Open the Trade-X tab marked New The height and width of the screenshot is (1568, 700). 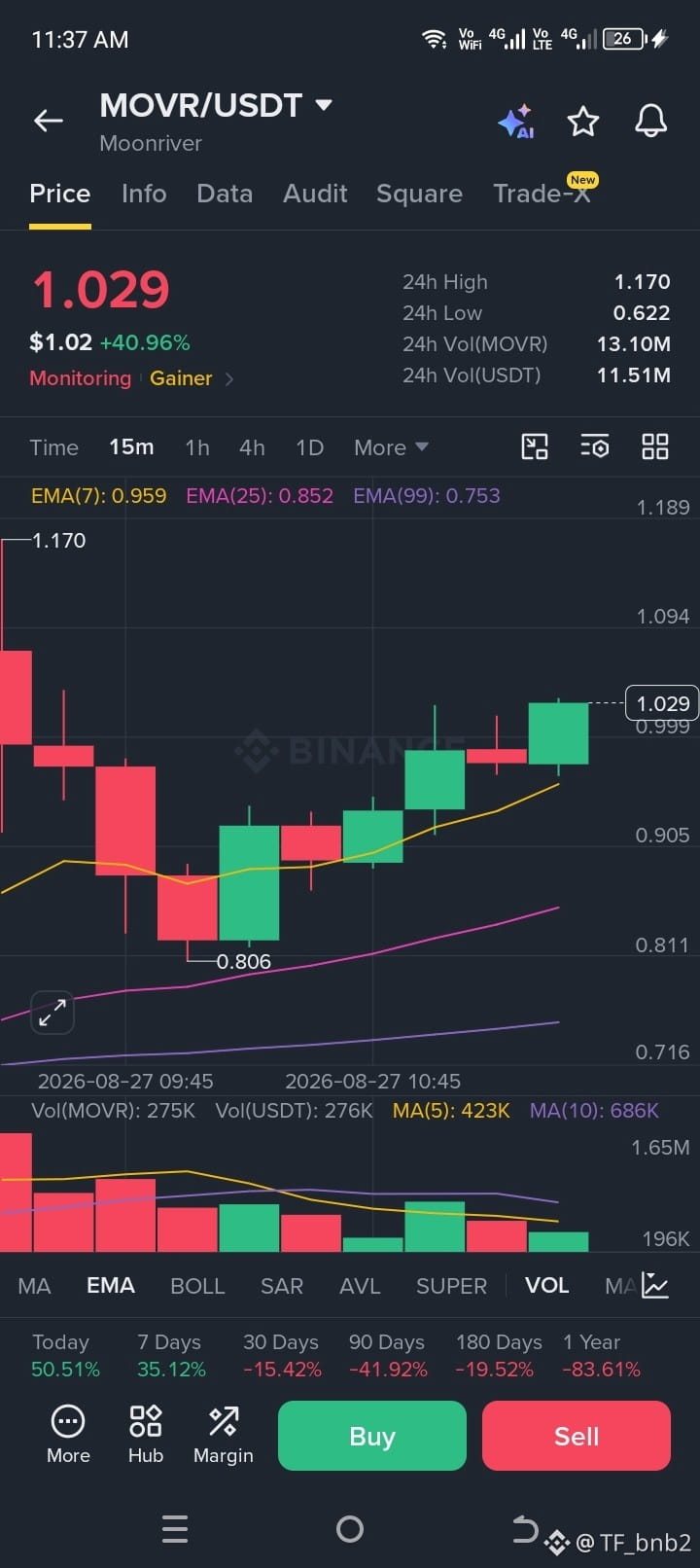pyautogui.click(x=544, y=192)
